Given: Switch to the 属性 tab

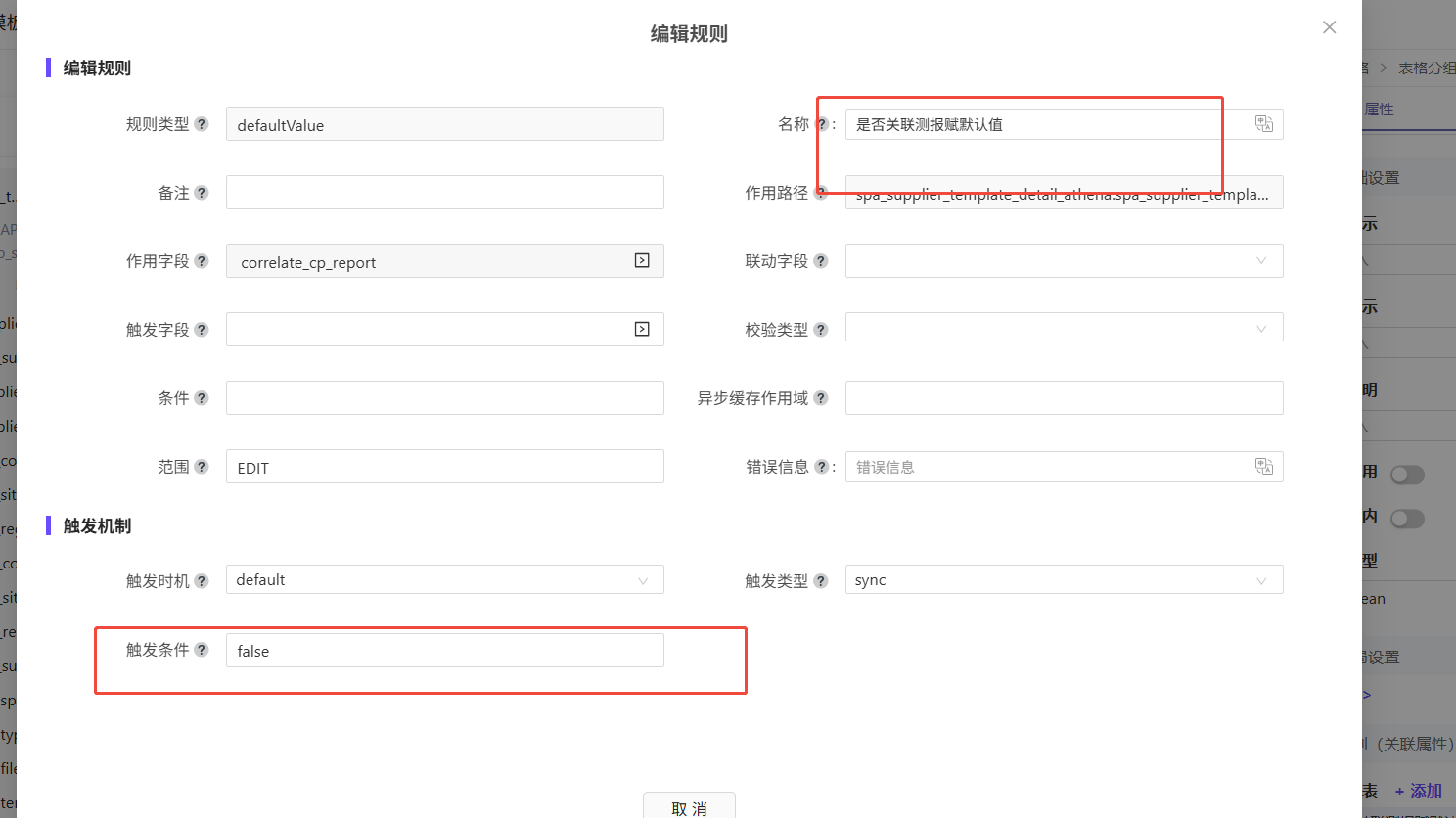Looking at the screenshot, I should pos(1379,110).
